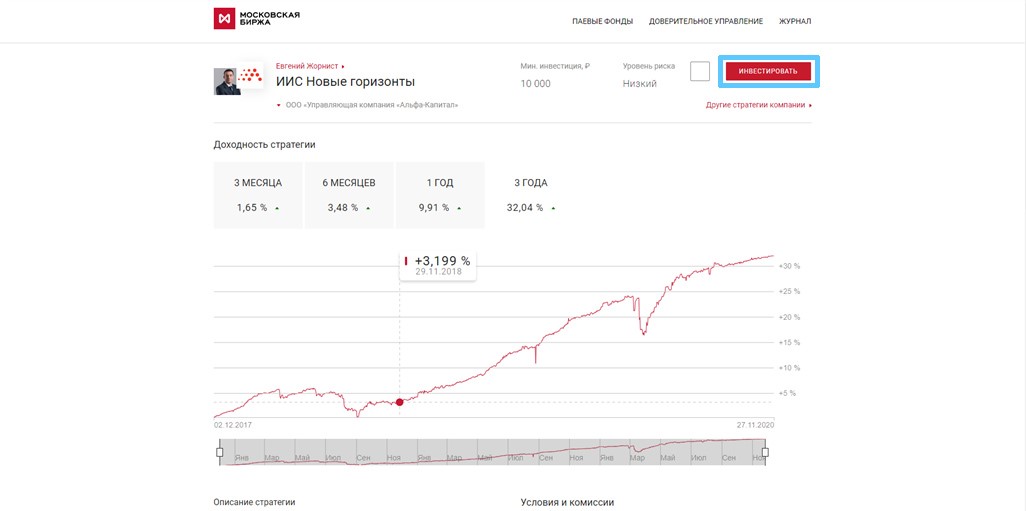Open the Евгений Жорнист manager link
The width and height of the screenshot is (1026, 511).
point(310,66)
